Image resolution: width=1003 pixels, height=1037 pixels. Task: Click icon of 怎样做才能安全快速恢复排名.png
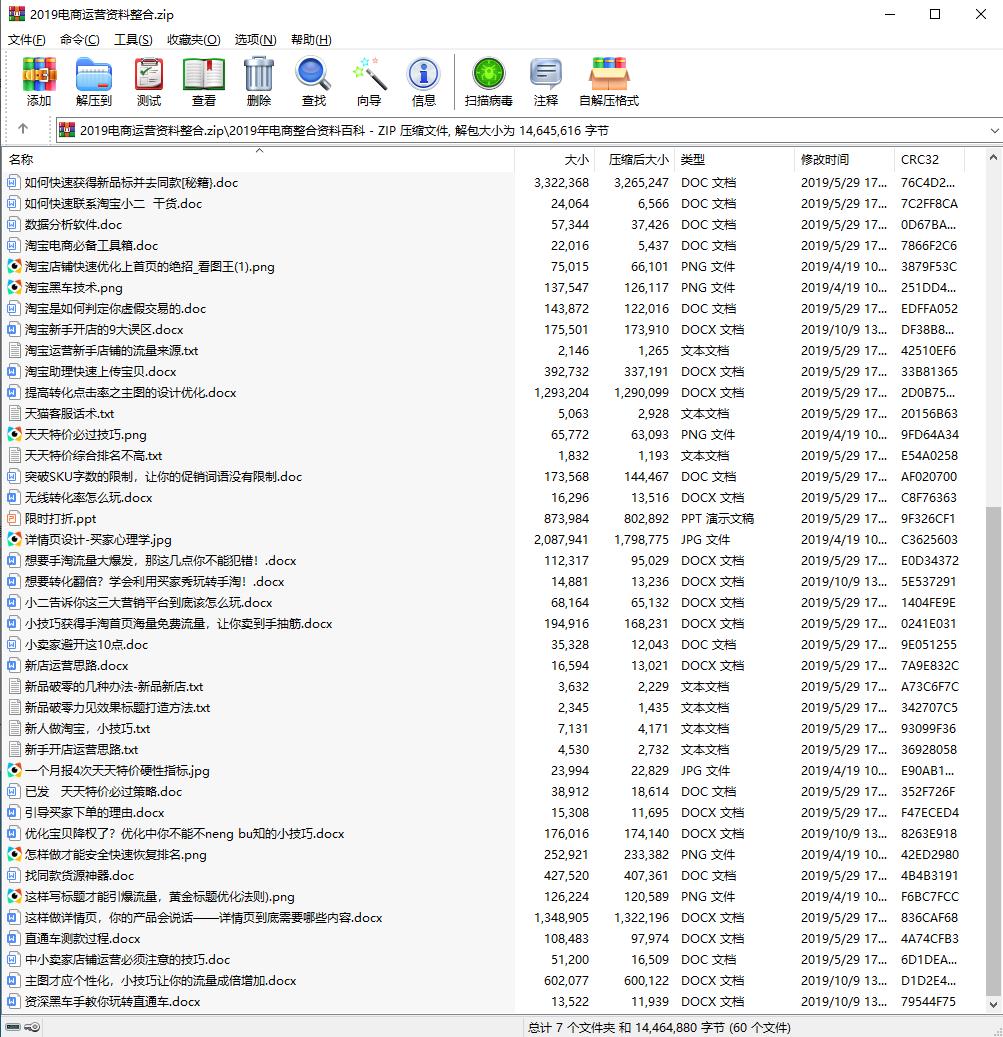click(x=14, y=854)
